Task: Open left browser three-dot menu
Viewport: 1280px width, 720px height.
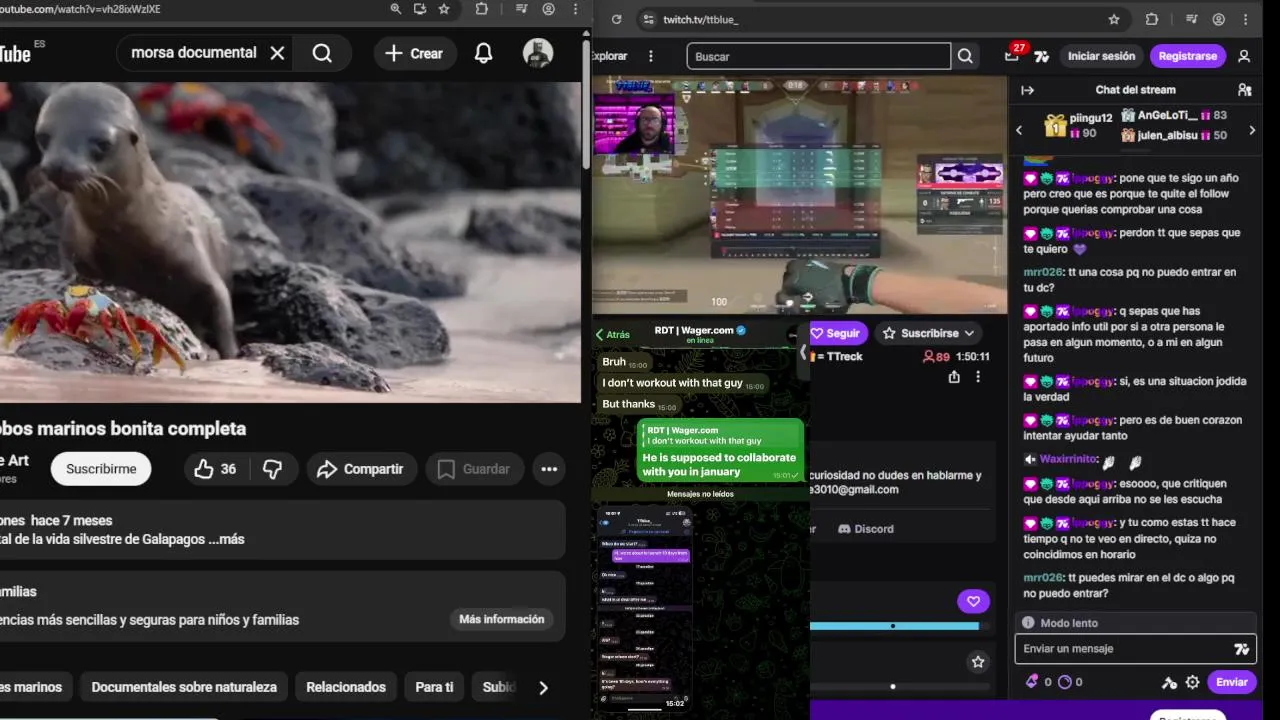Action: [575, 9]
